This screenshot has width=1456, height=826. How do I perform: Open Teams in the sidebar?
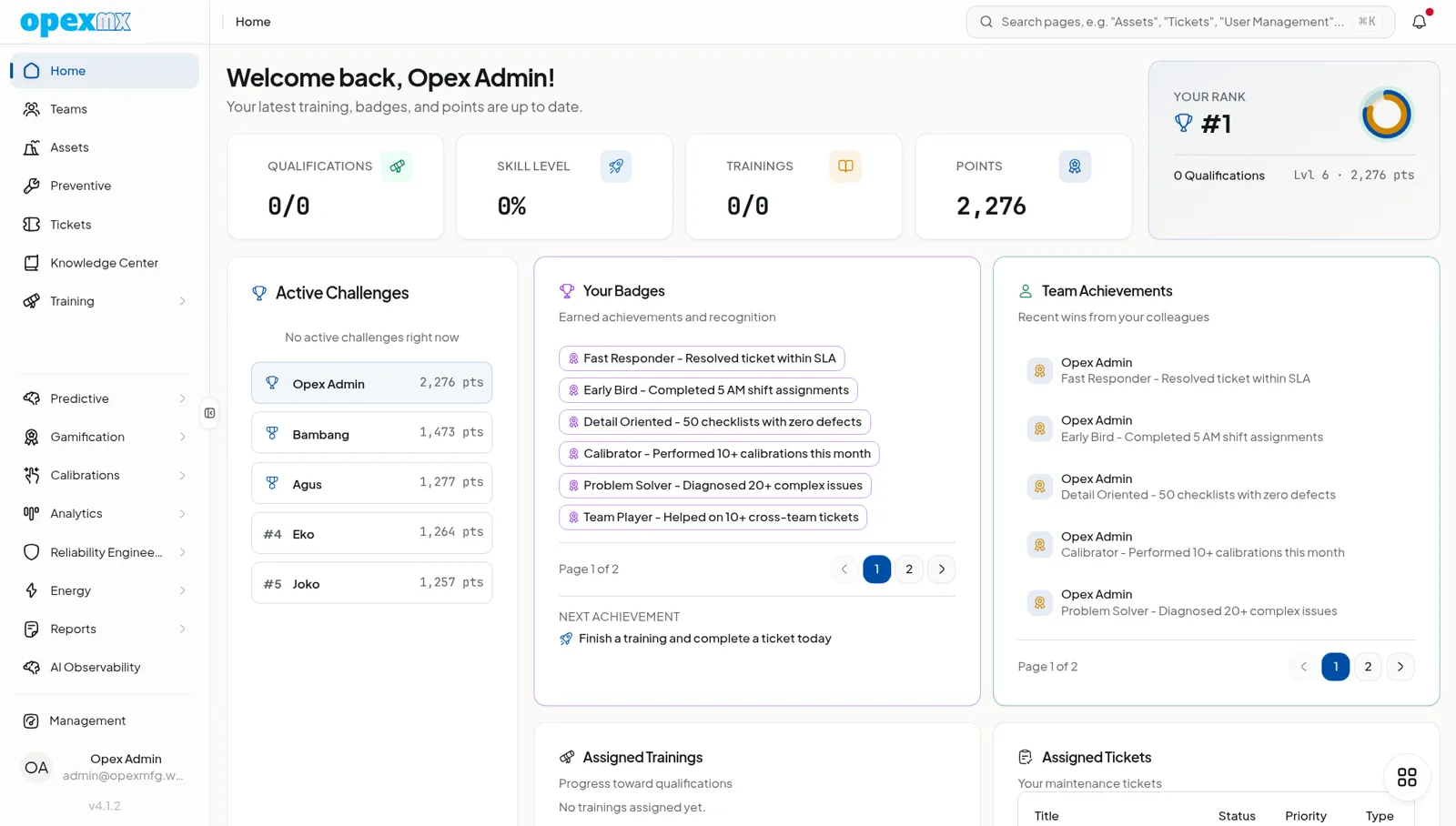click(x=105, y=109)
